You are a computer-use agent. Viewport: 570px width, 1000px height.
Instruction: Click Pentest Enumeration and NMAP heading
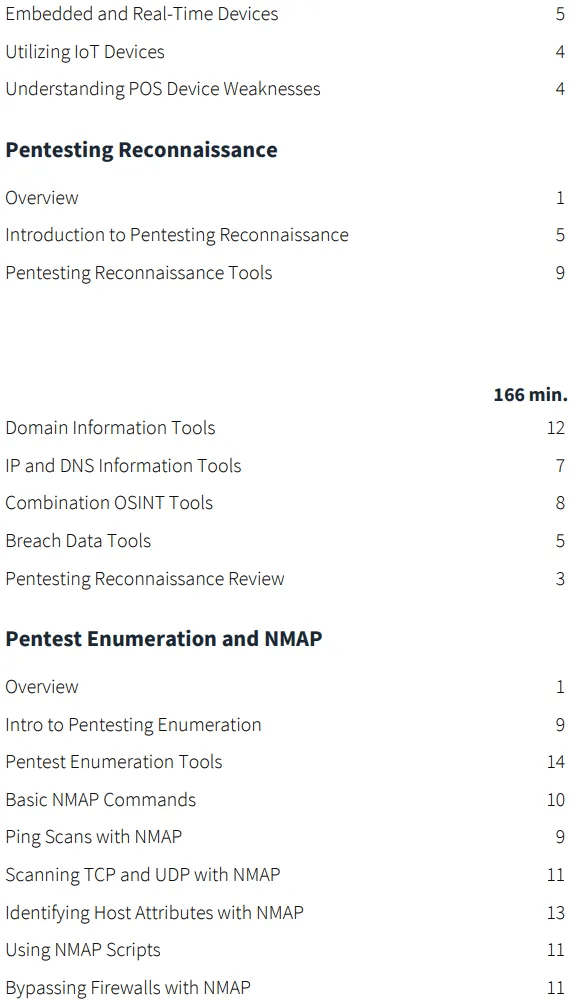164,639
